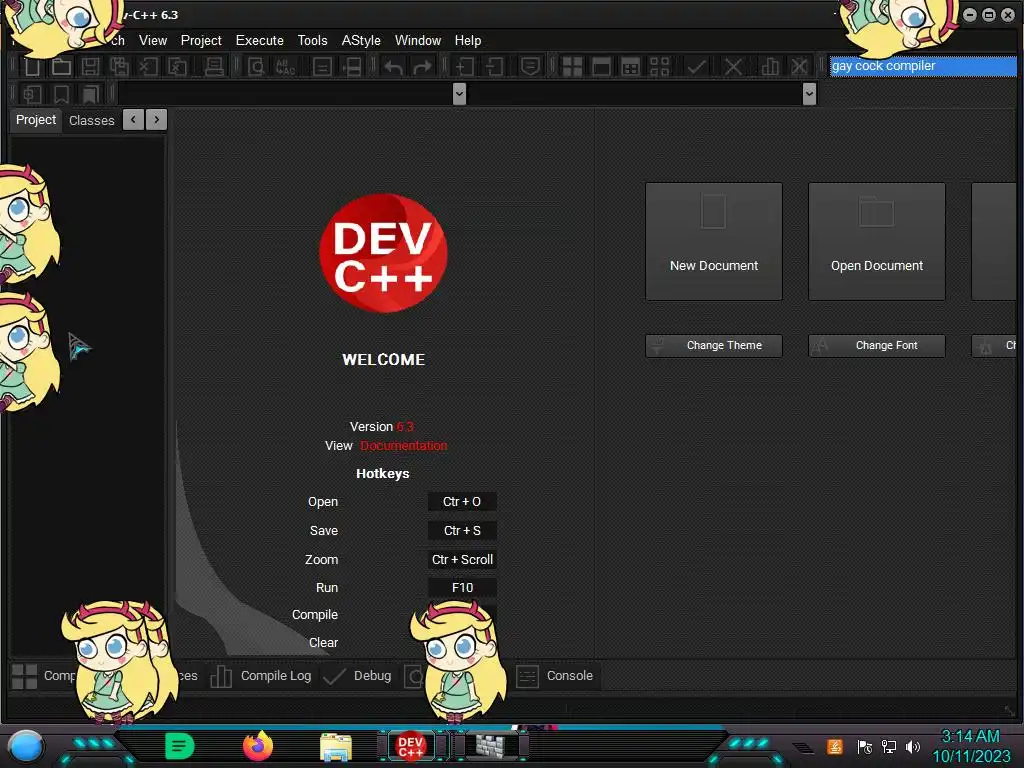The image size is (1024, 768).
Task: Click the Compile & Run icon in toolbar
Action: point(631,67)
